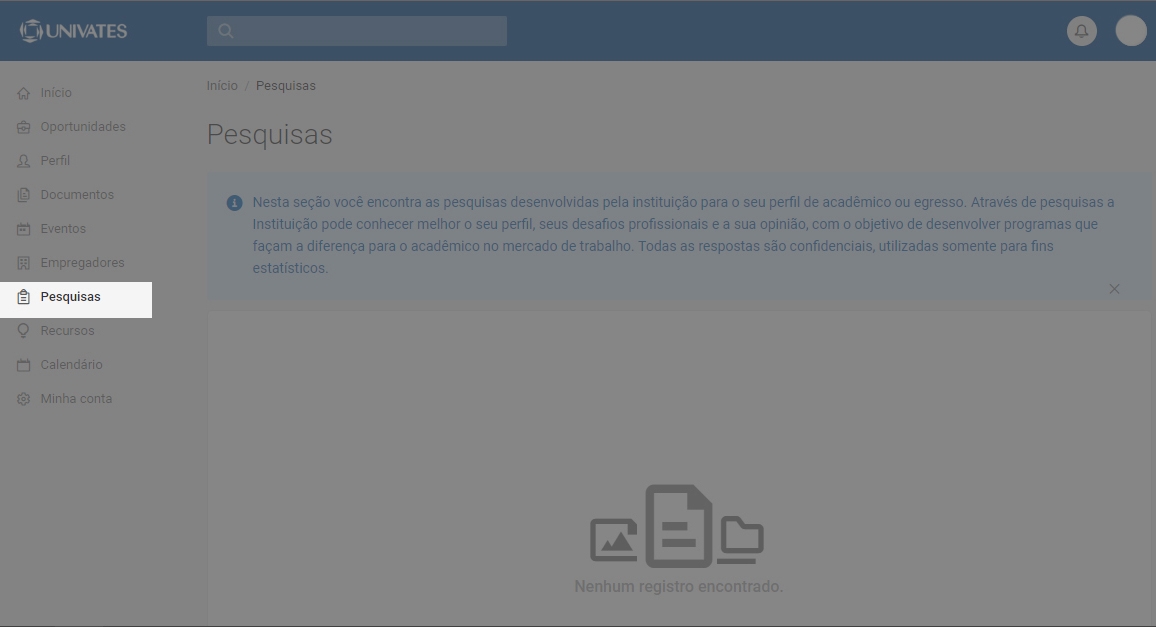Screen dimensions: 1156x627
Task: Click the Univates logo
Action: [x=73, y=31]
